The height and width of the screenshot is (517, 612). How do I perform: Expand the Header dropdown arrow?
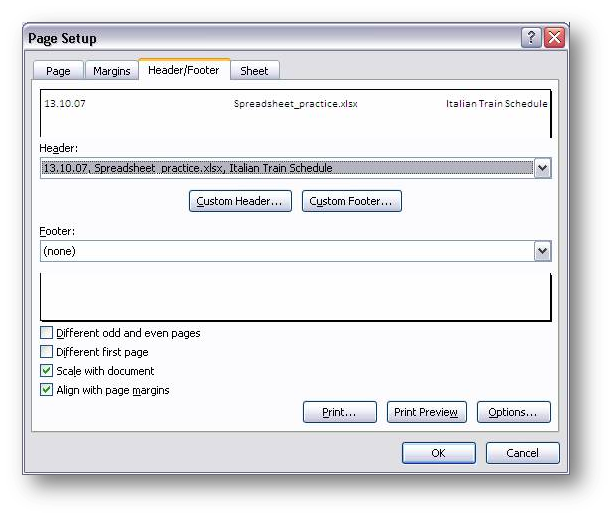(x=542, y=168)
